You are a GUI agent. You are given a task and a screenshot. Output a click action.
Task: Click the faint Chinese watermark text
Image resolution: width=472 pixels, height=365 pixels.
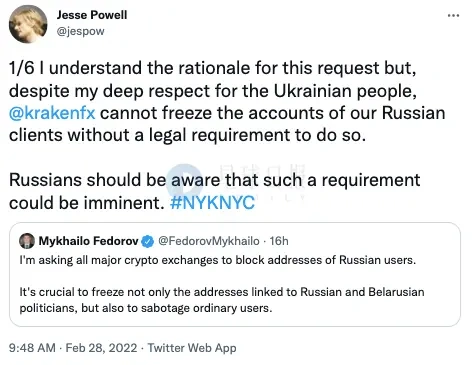pyautogui.click(x=263, y=173)
